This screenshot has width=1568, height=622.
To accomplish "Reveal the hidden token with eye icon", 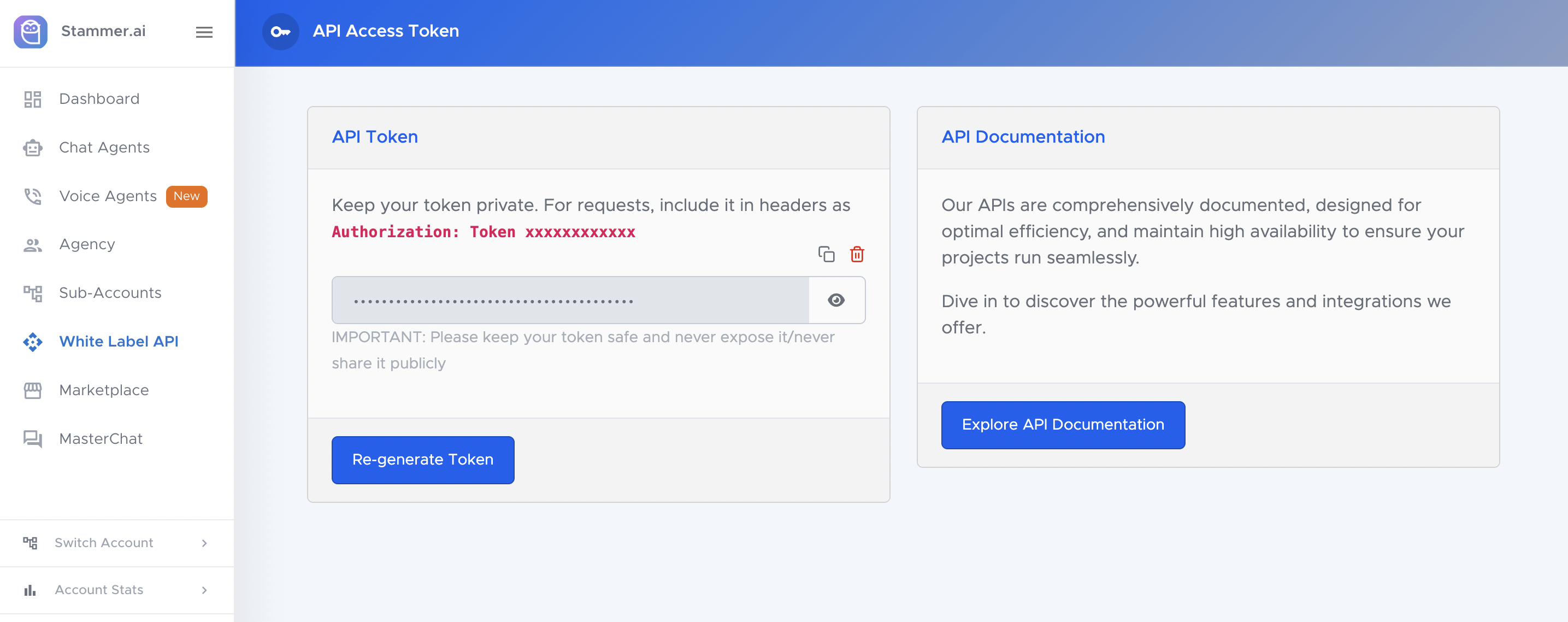I will (836, 300).
